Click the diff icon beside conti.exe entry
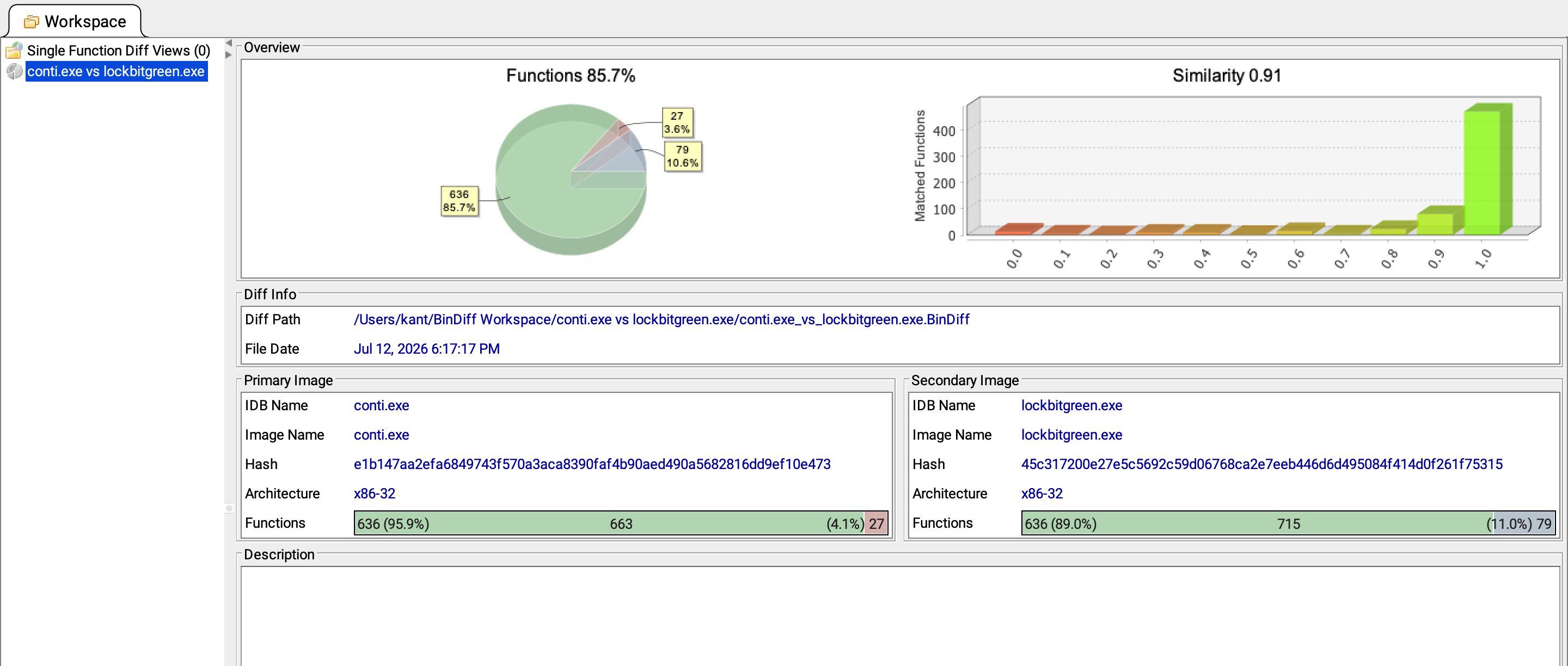The width and height of the screenshot is (1568, 666). click(x=14, y=71)
